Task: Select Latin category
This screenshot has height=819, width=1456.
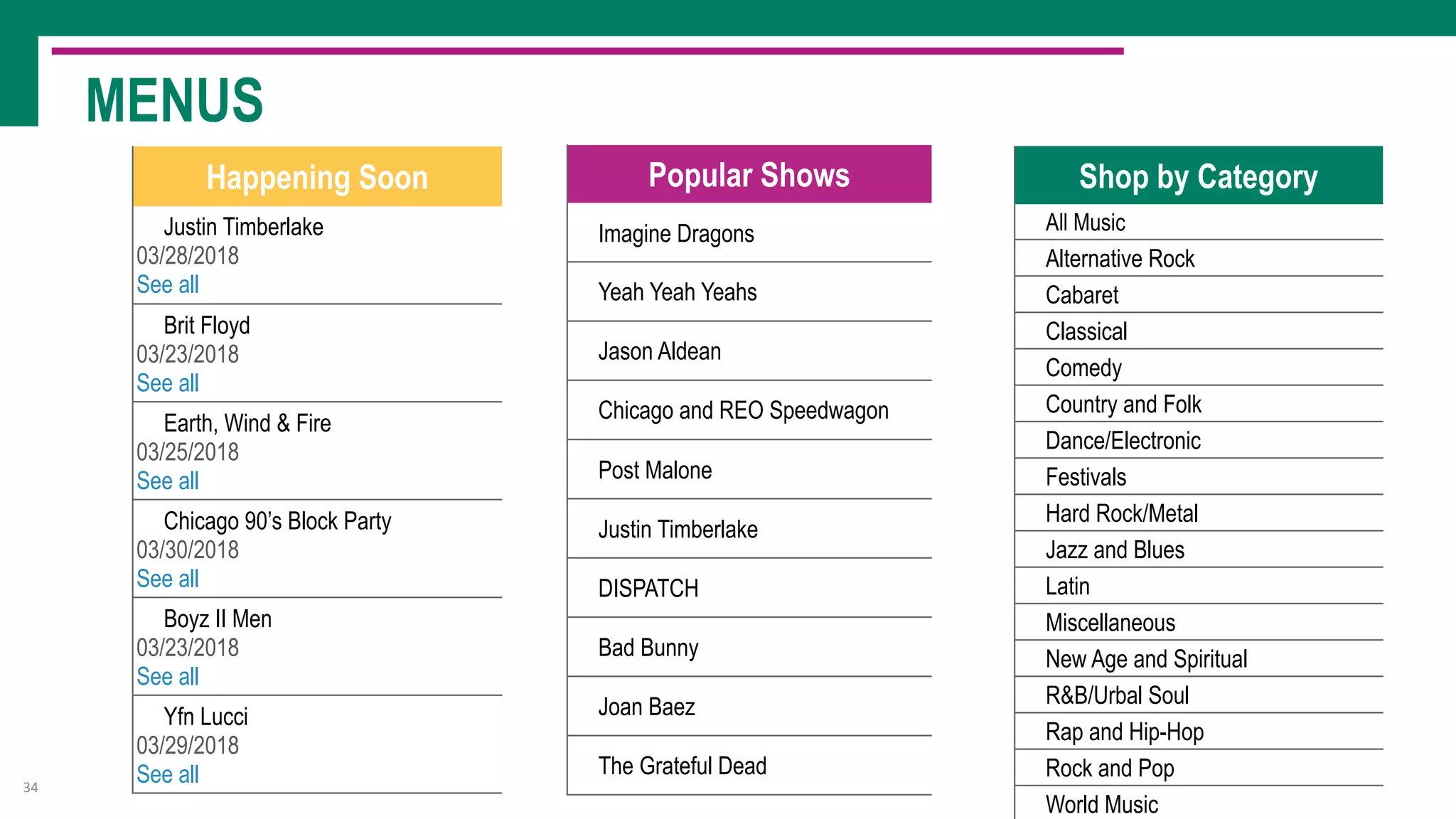Action: tap(1199, 586)
